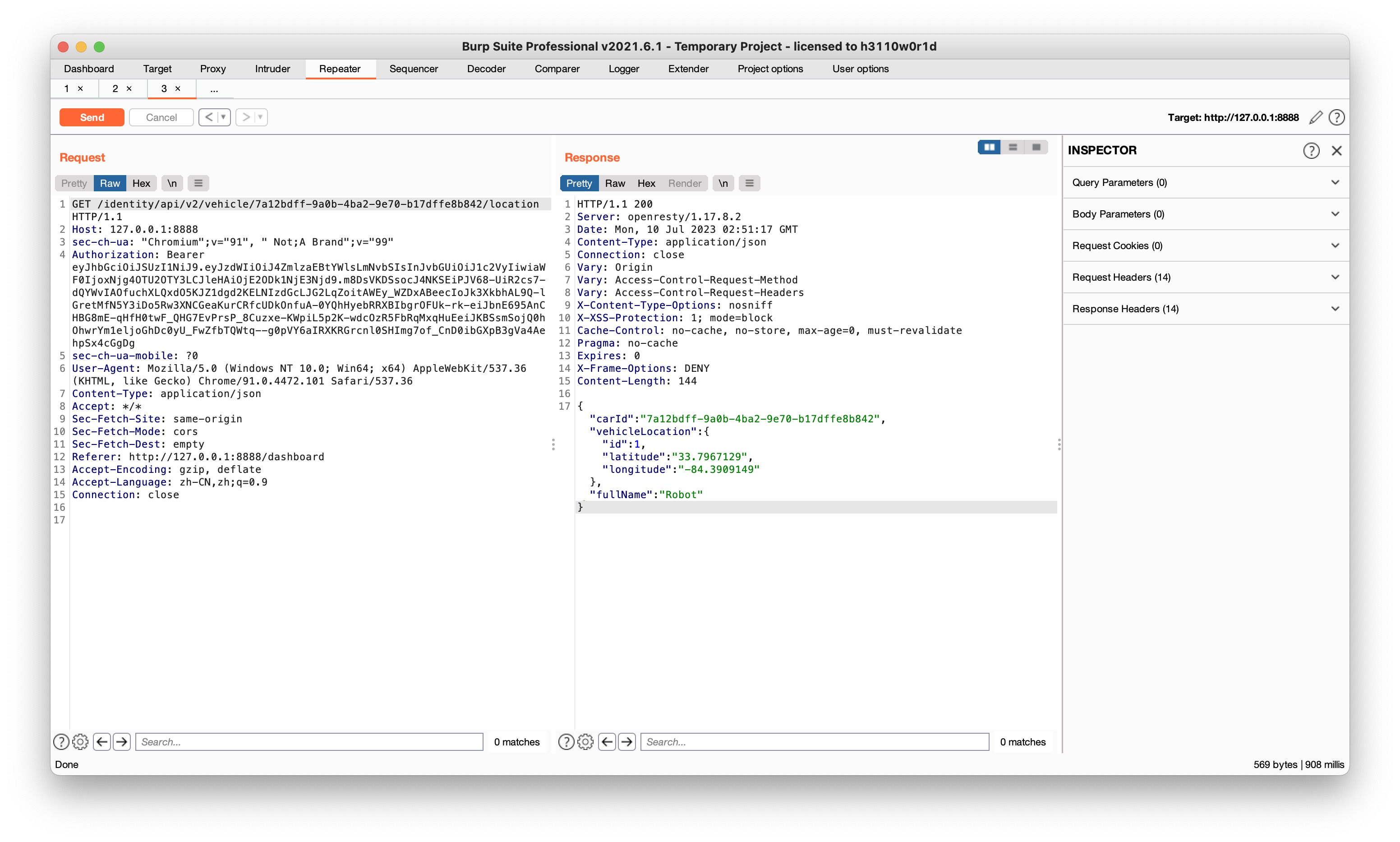Click request message hamburger menu icon
This screenshot has width=1400, height=842.
coord(198,183)
